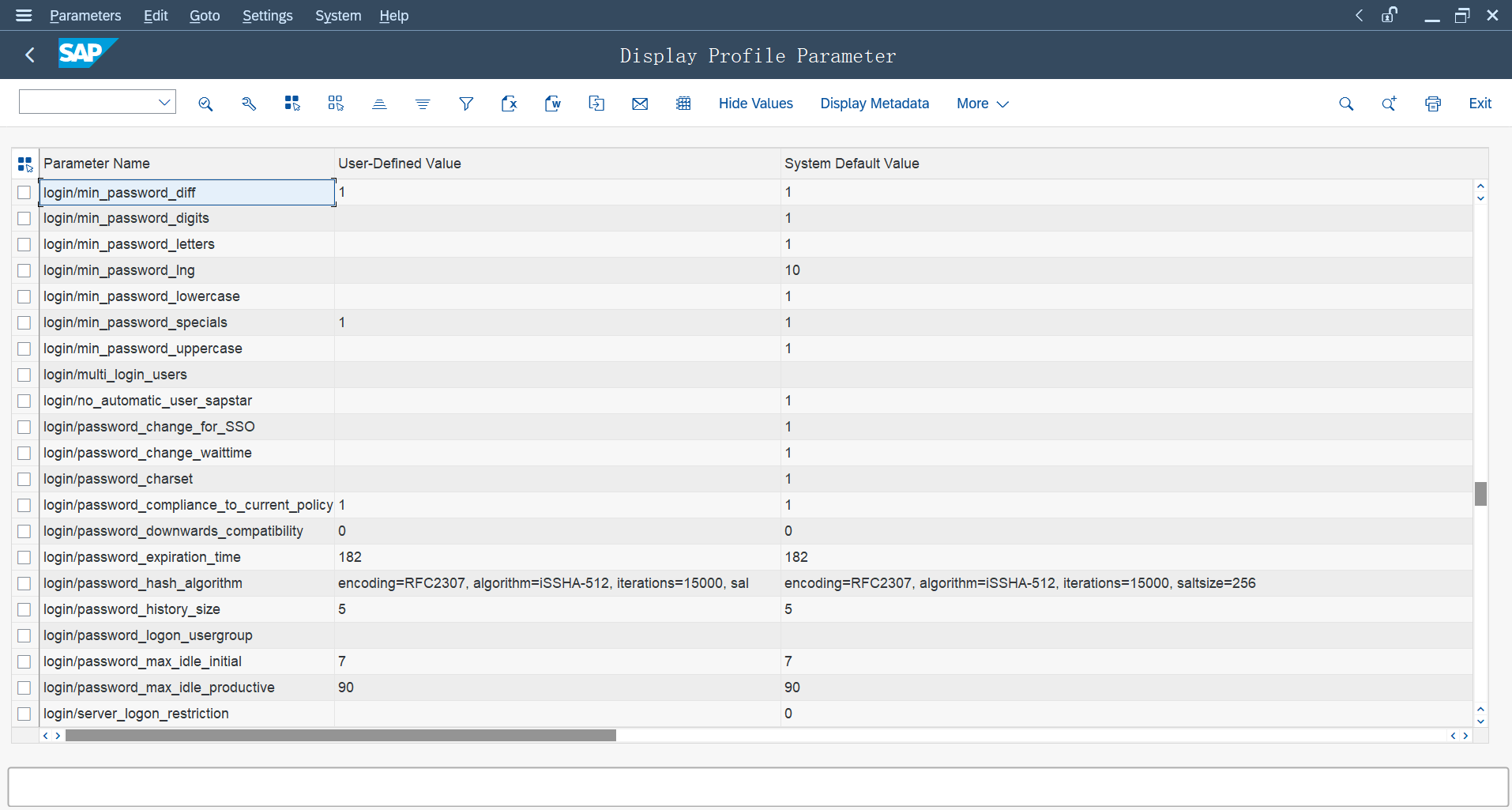Click the word processing export icon
This screenshot has width=1512, height=810.
[x=553, y=104]
